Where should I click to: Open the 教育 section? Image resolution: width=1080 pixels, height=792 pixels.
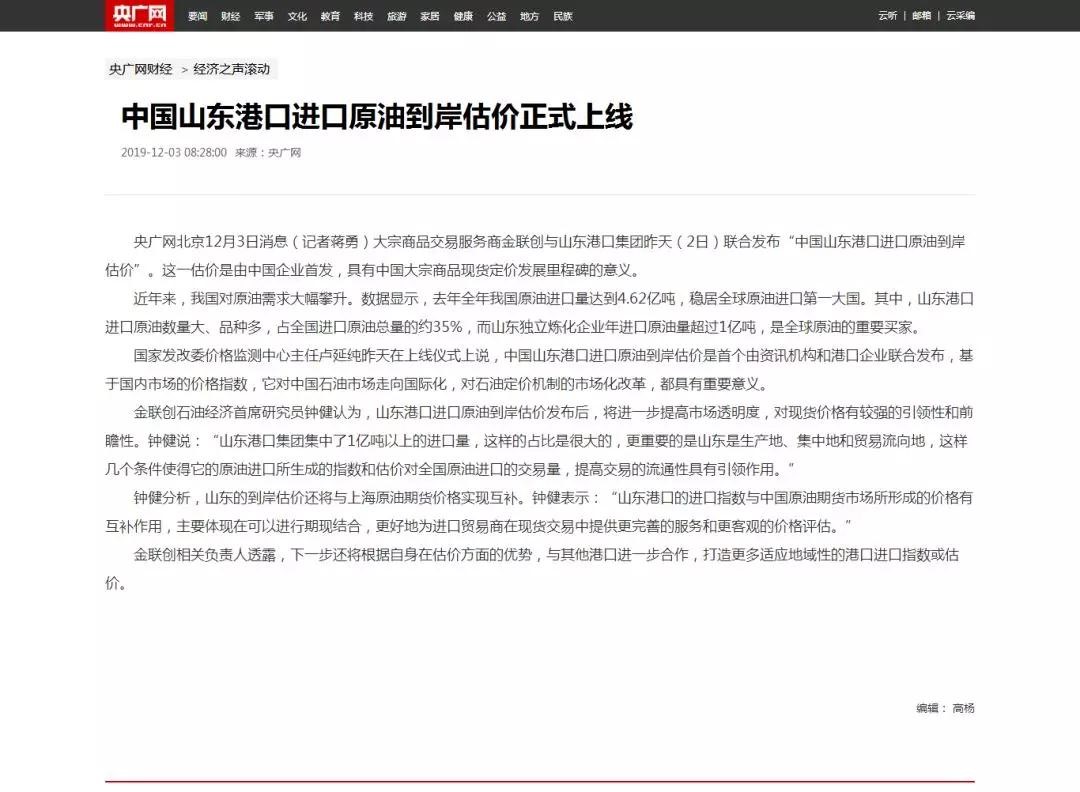[330, 16]
